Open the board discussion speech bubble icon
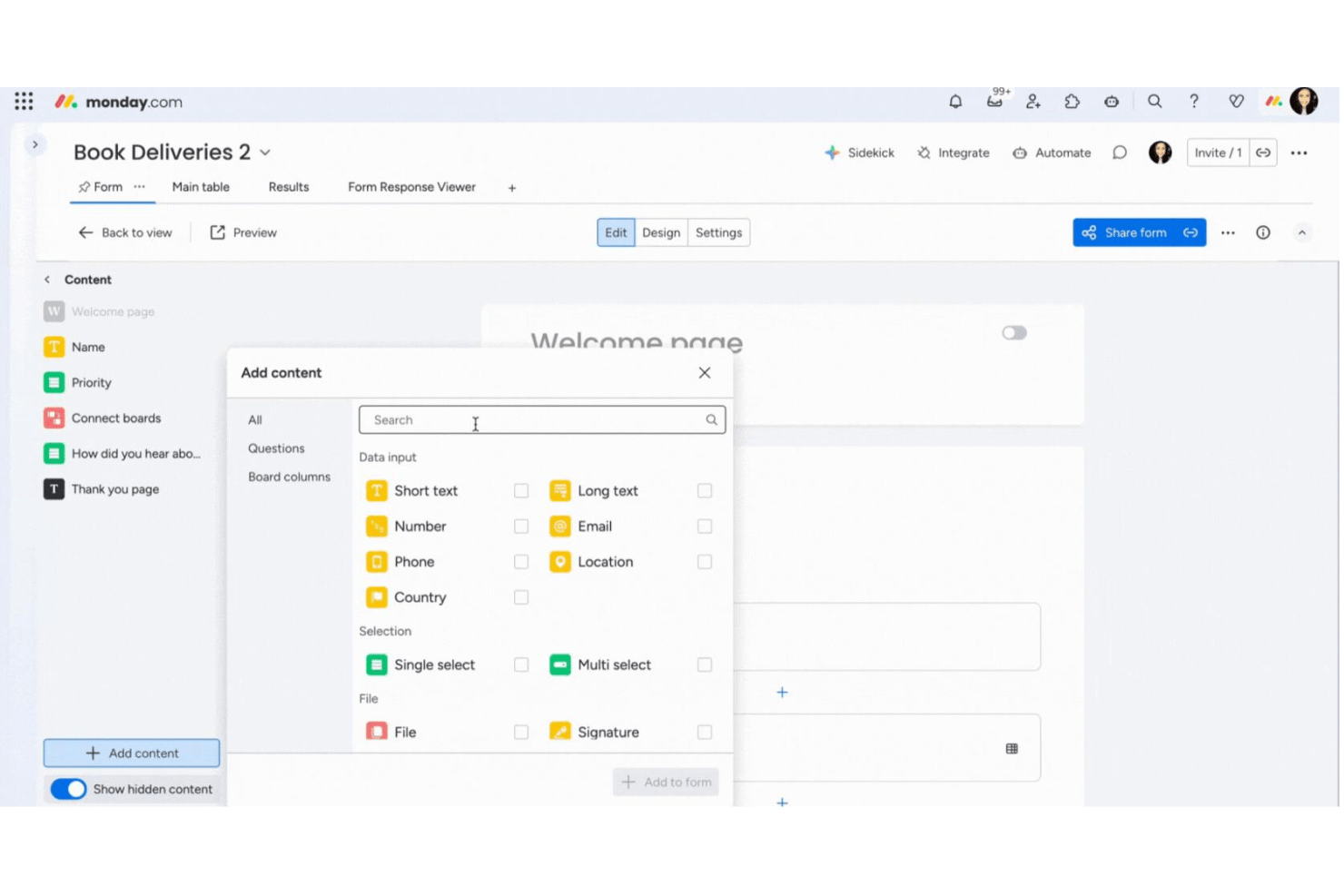This screenshot has height=896, width=1344. pyautogui.click(x=1120, y=153)
